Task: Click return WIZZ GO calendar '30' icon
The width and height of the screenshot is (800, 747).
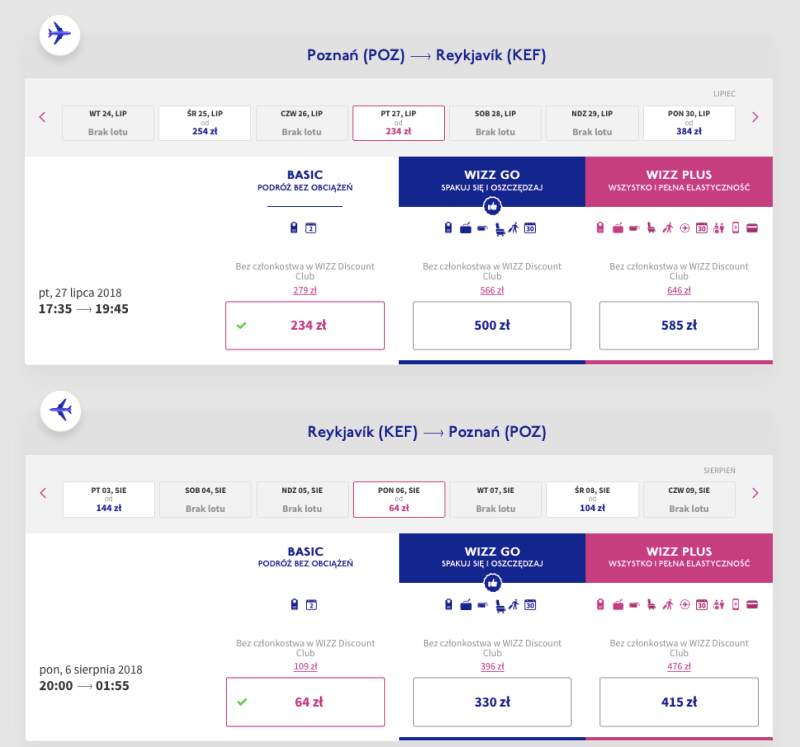Action: coord(531,605)
